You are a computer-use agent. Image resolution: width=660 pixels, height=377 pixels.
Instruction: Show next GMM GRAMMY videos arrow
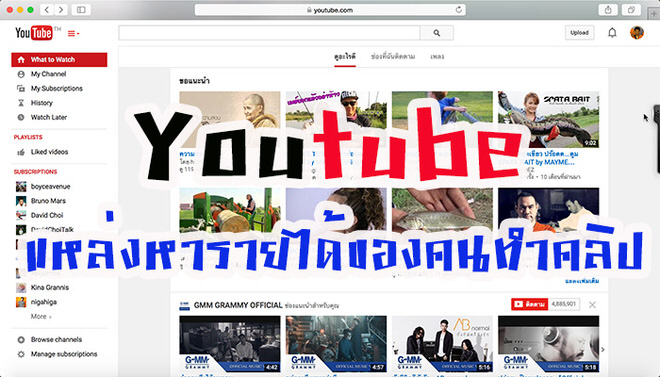click(603, 349)
